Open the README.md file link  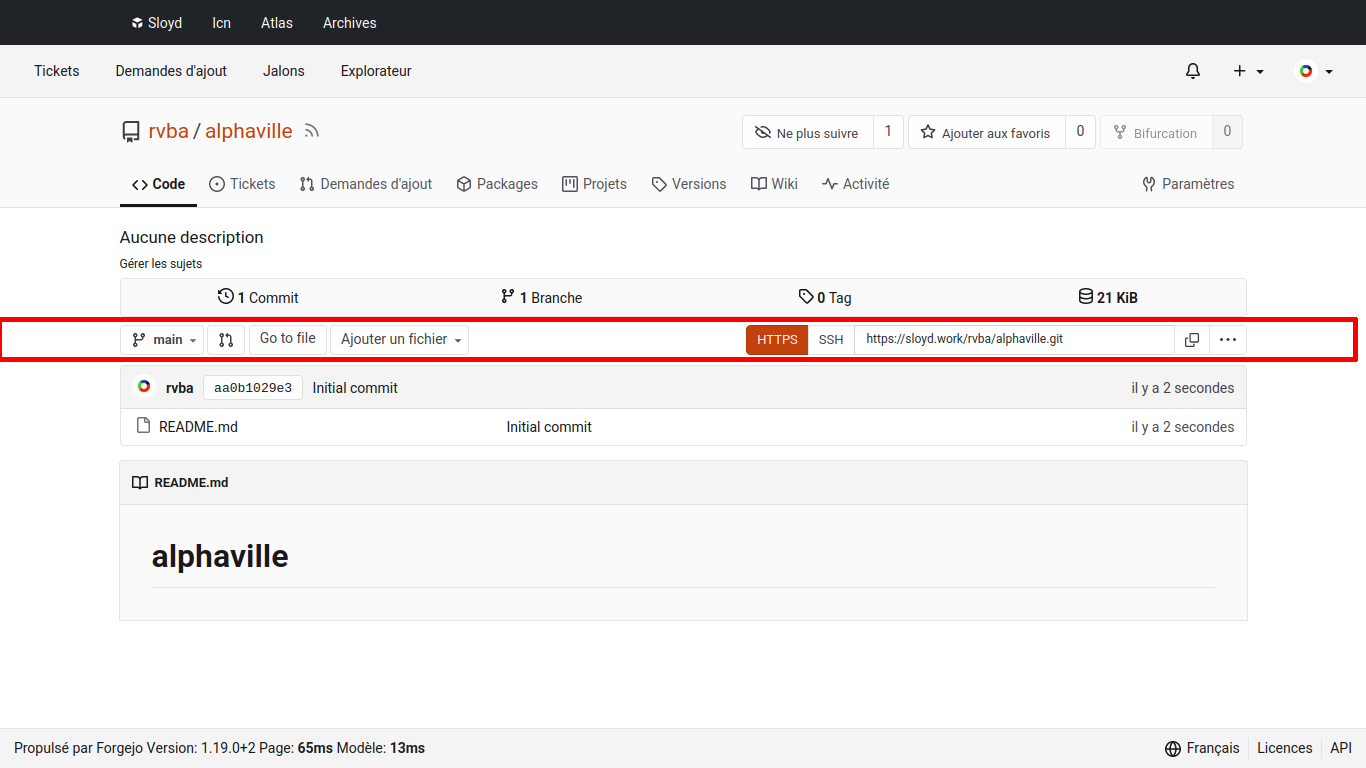(198, 427)
